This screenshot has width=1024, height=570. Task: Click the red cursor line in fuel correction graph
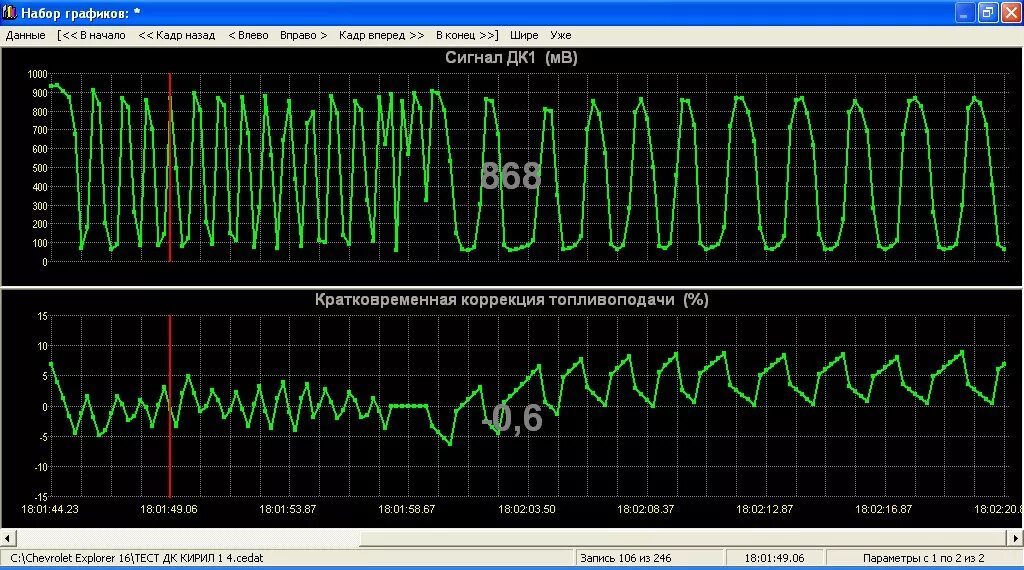[170, 406]
